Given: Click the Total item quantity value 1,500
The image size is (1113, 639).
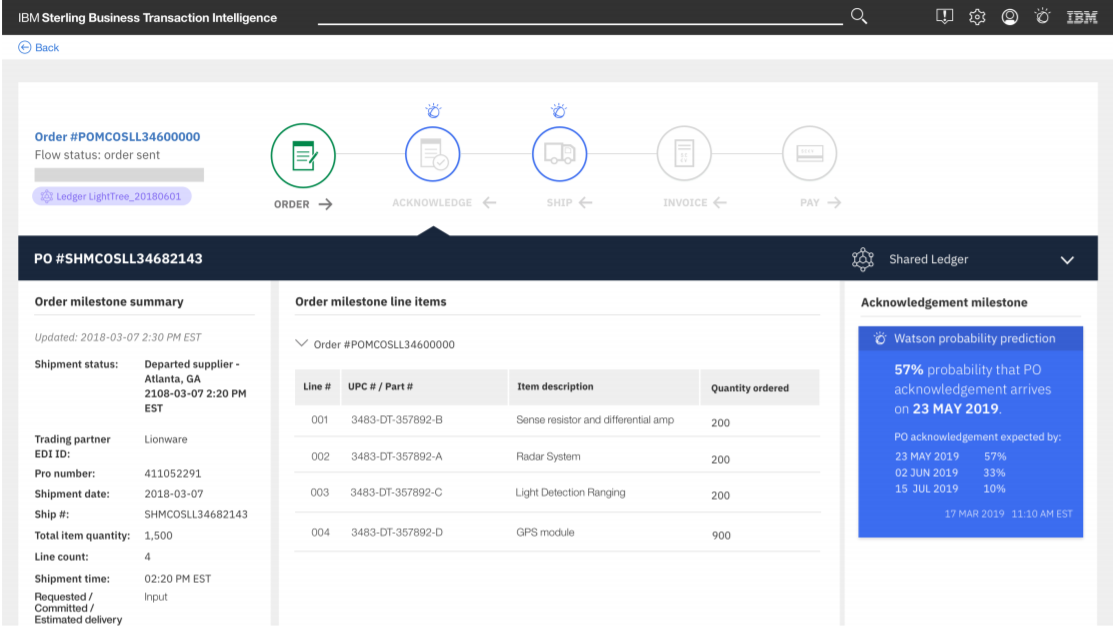Looking at the screenshot, I should [158, 536].
